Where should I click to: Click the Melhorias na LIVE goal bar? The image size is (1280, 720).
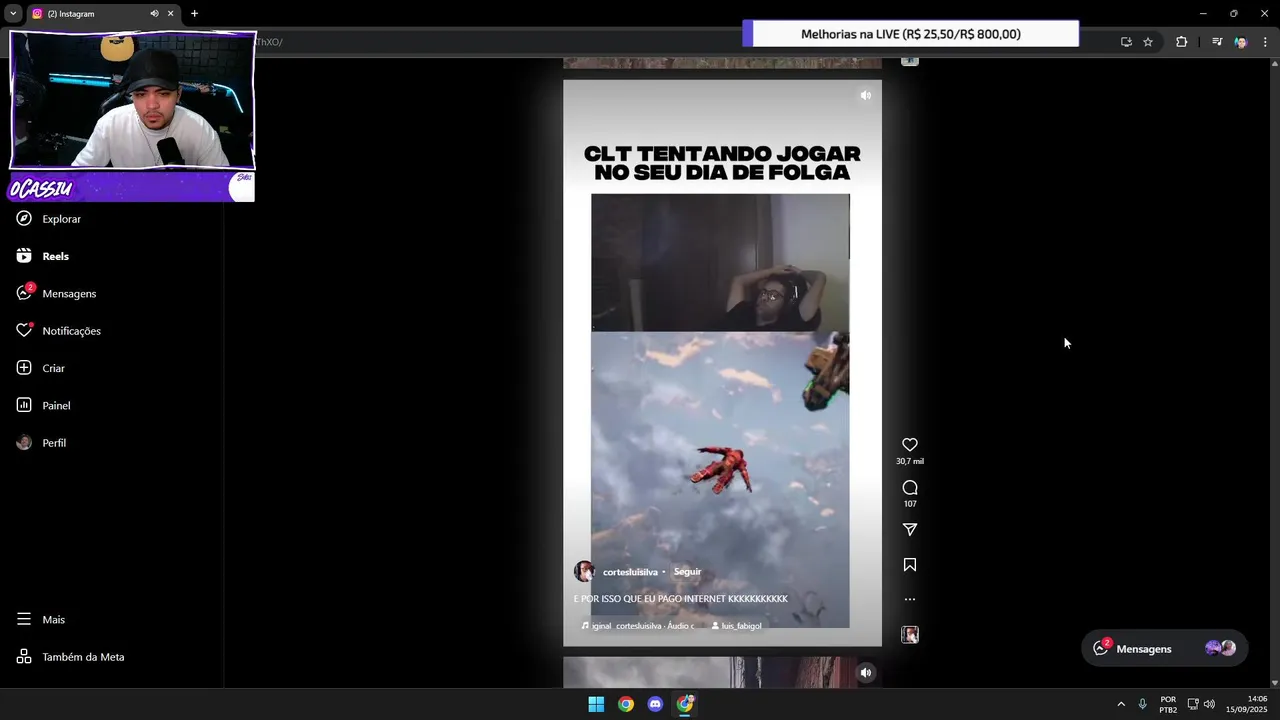pyautogui.click(x=911, y=34)
